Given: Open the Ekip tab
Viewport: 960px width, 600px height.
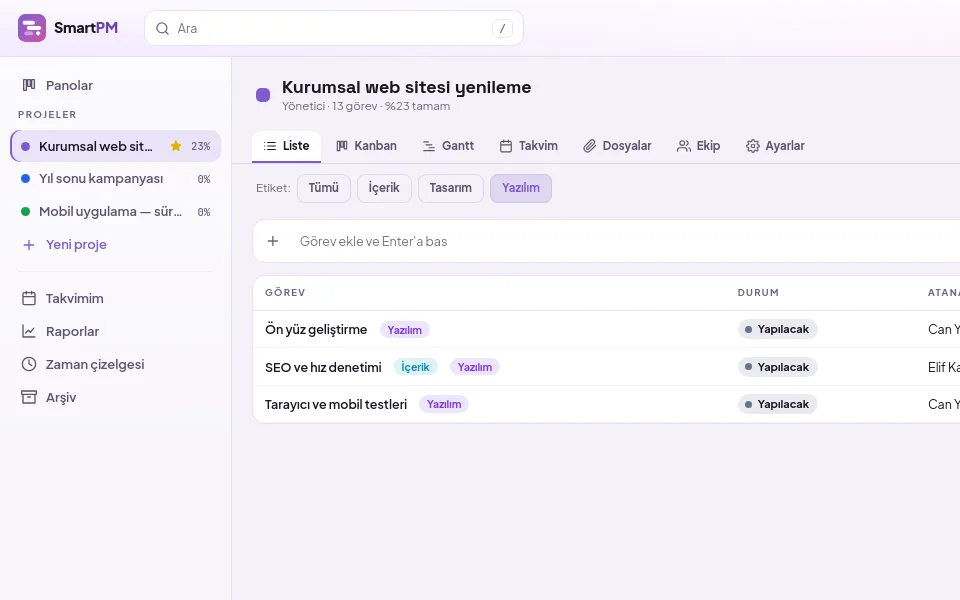Looking at the screenshot, I should 699,146.
